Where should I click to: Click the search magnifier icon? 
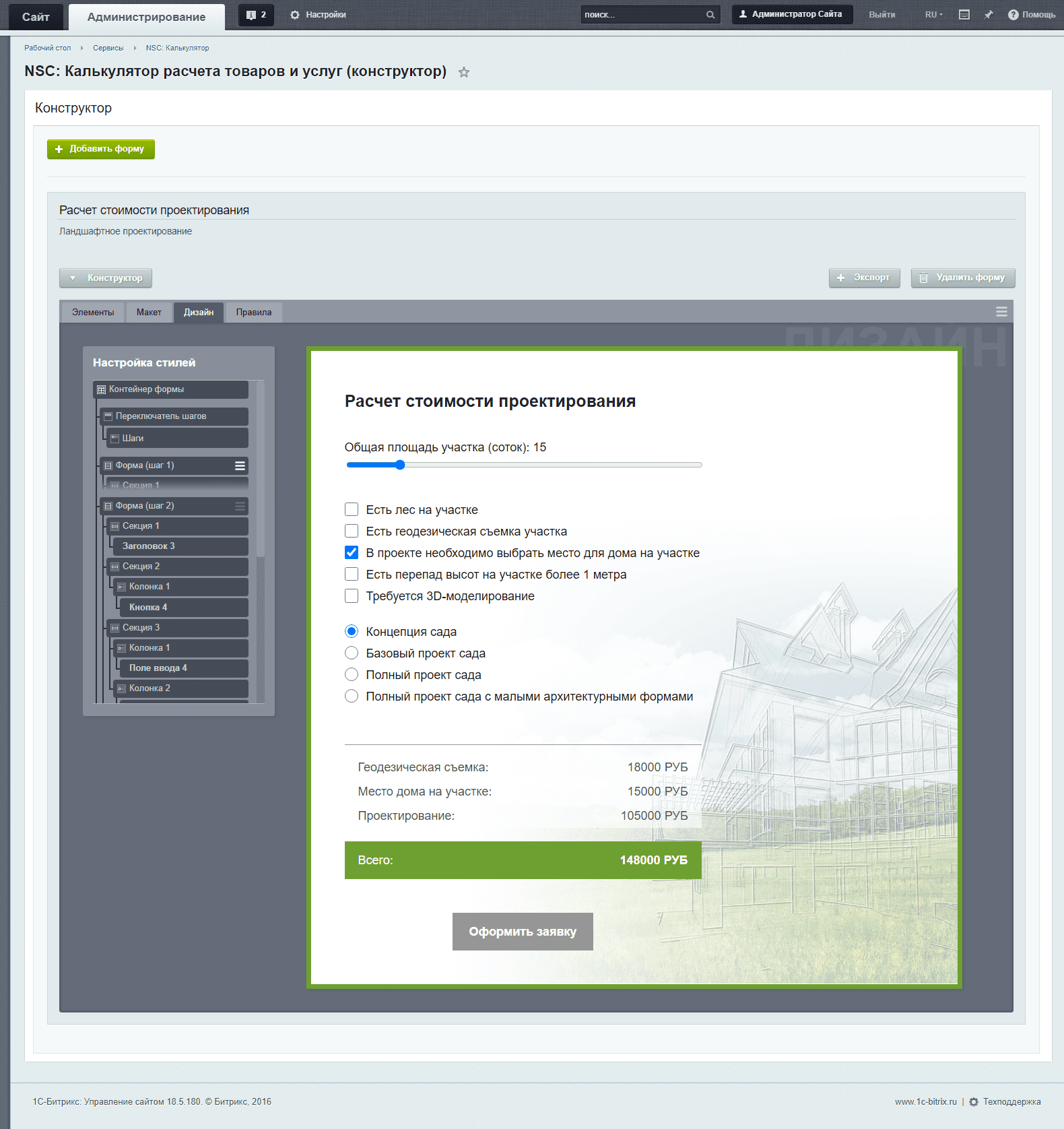710,15
